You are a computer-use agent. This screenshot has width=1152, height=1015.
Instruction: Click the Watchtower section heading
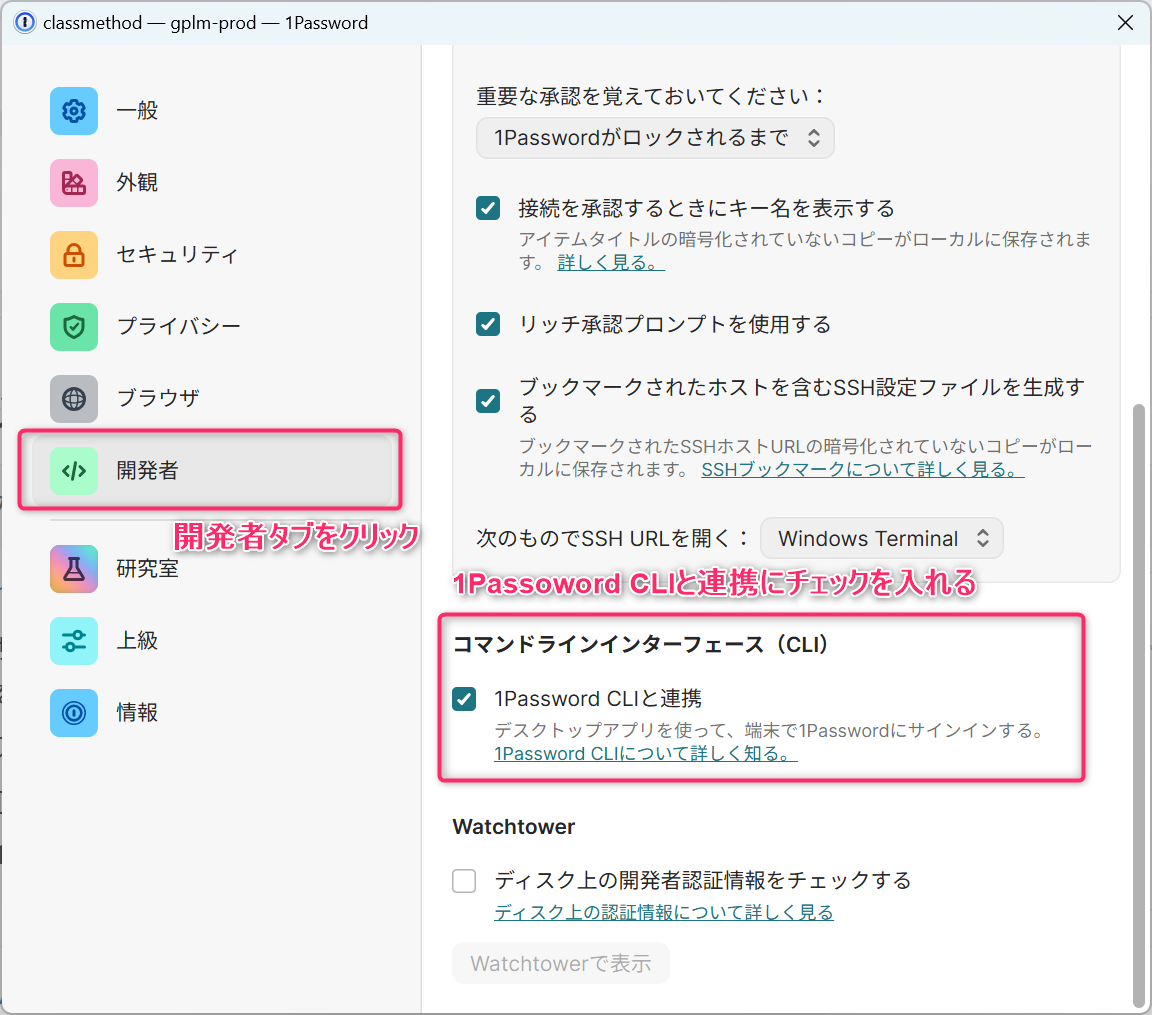514,826
